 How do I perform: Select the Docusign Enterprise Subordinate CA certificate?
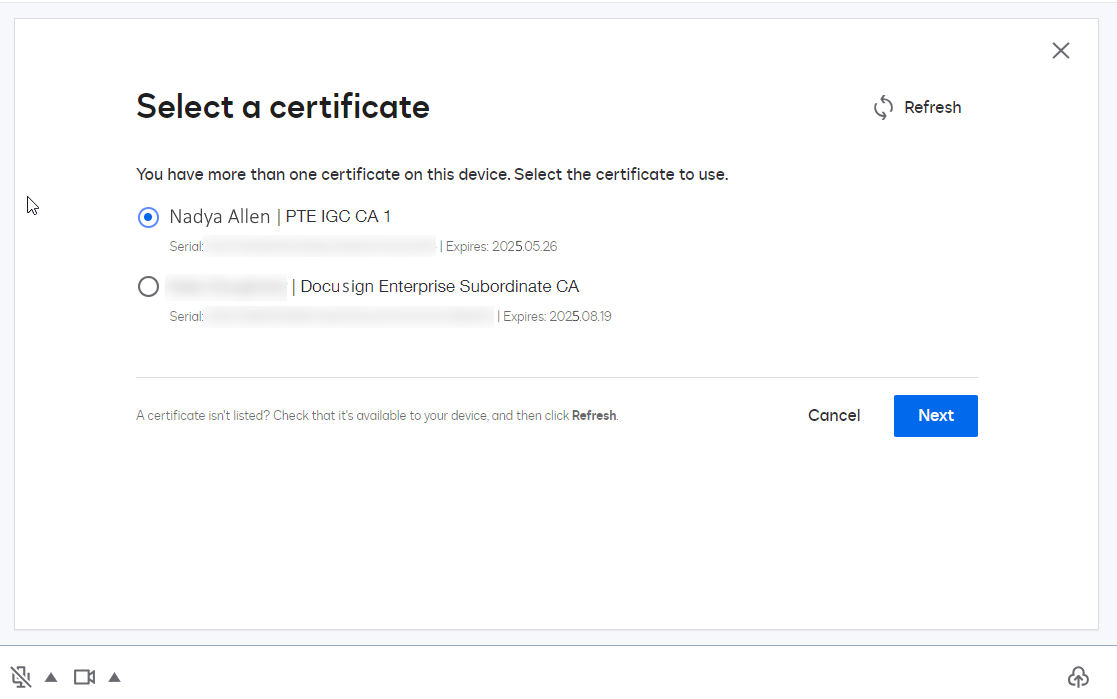(x=148, y=286)
